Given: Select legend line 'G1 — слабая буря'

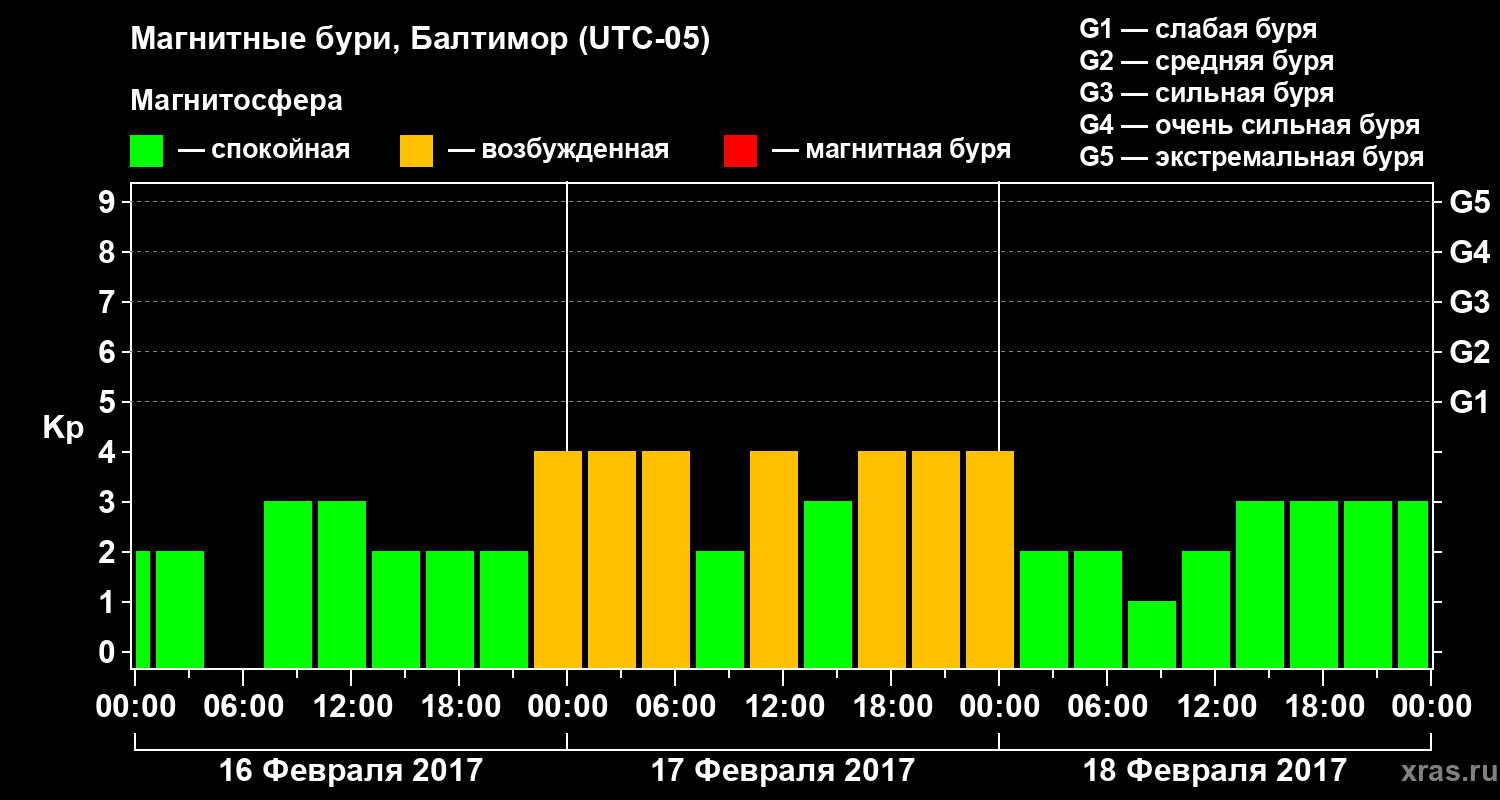Looking at the screenshot, I should (x=1198, y=29).
